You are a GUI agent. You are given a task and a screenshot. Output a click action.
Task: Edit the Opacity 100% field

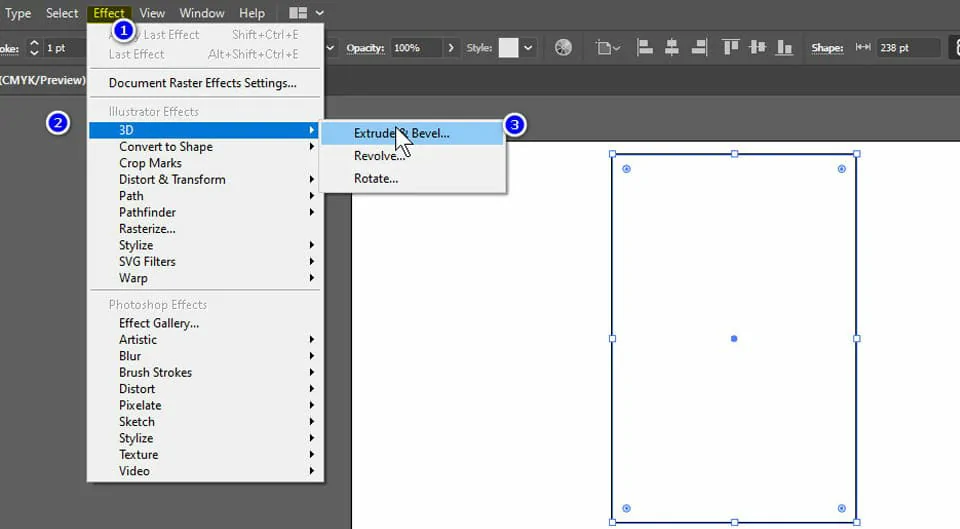(416, 48)
